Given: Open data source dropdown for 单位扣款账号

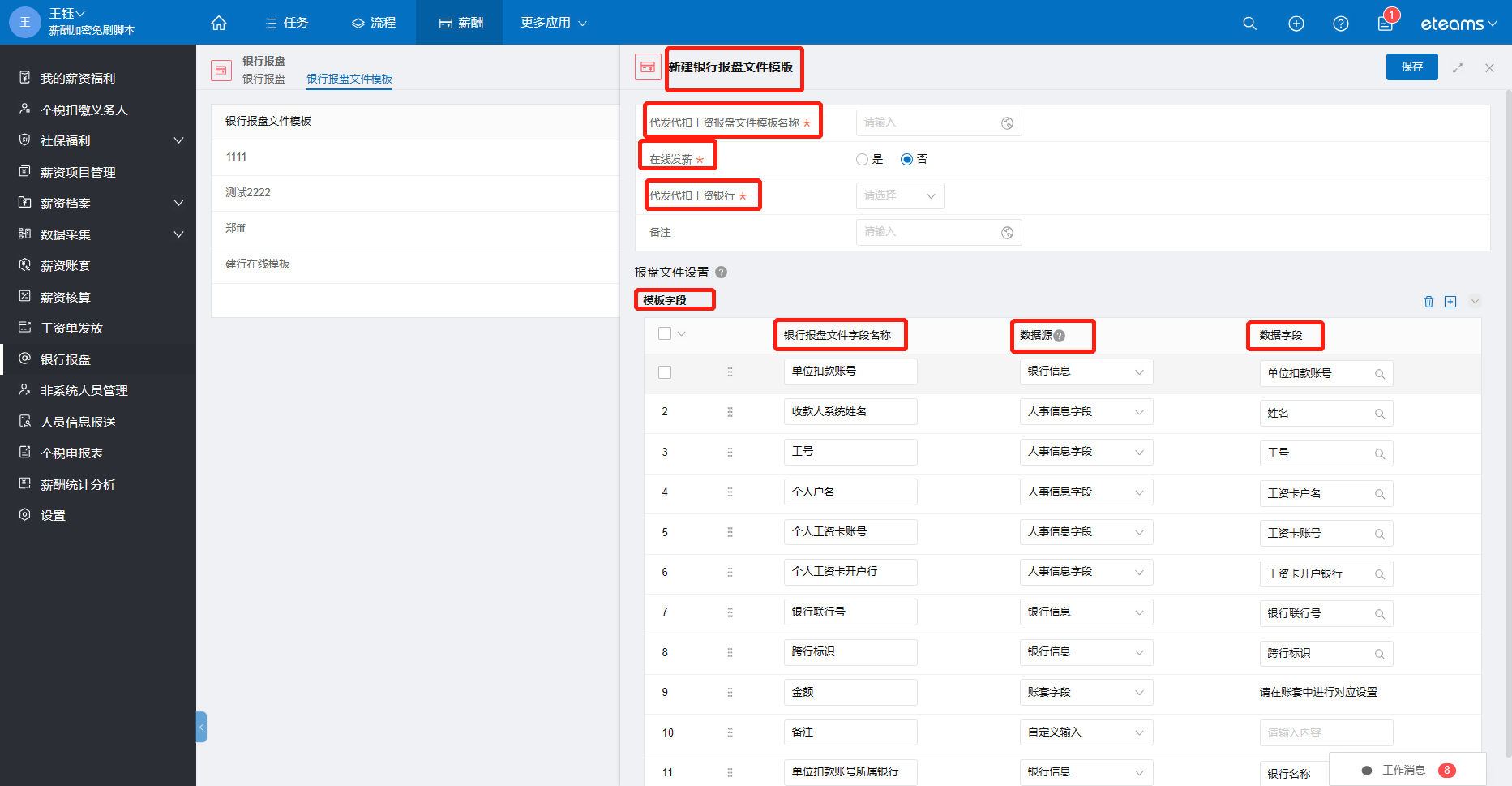Looking at the screenshot, I should (1086, 372).
